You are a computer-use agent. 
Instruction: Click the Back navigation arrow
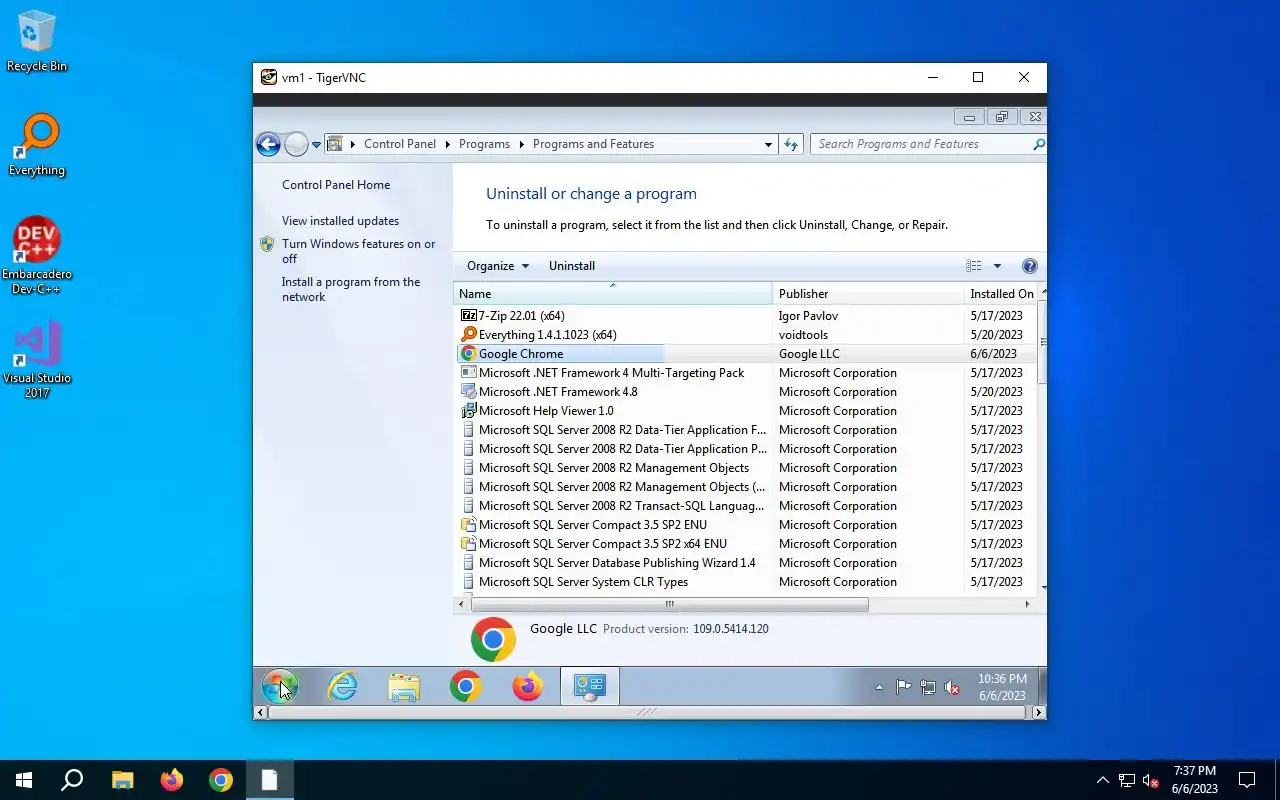268,144
